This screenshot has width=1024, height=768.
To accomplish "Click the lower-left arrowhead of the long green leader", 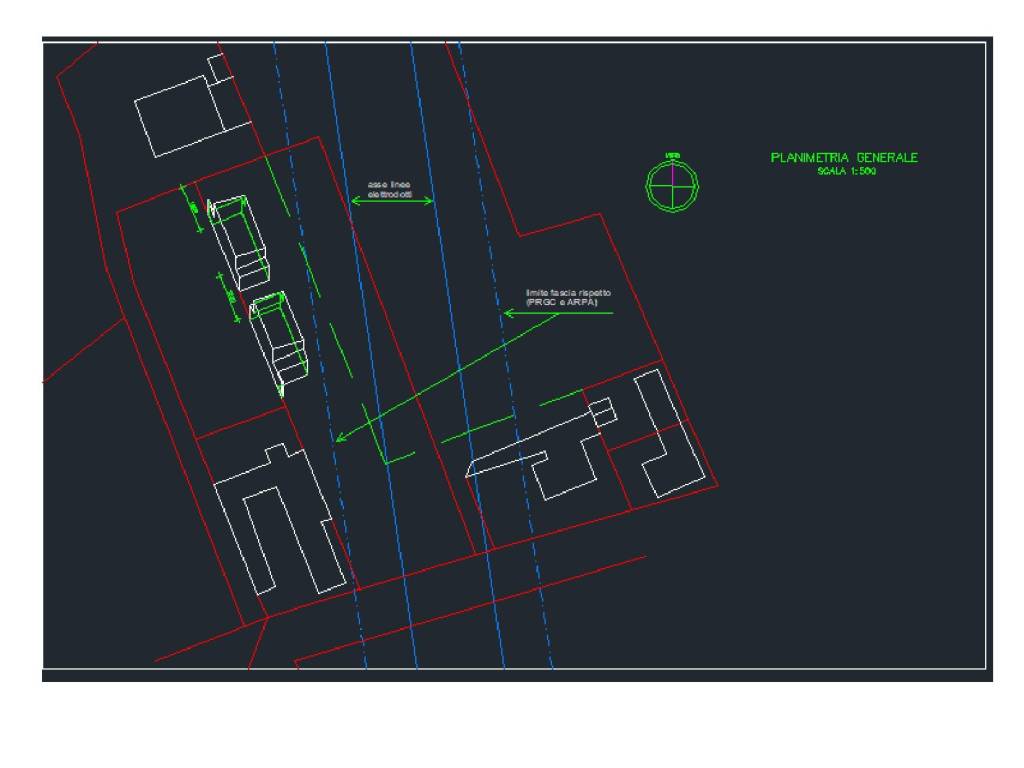I will [x=341, y=437].
